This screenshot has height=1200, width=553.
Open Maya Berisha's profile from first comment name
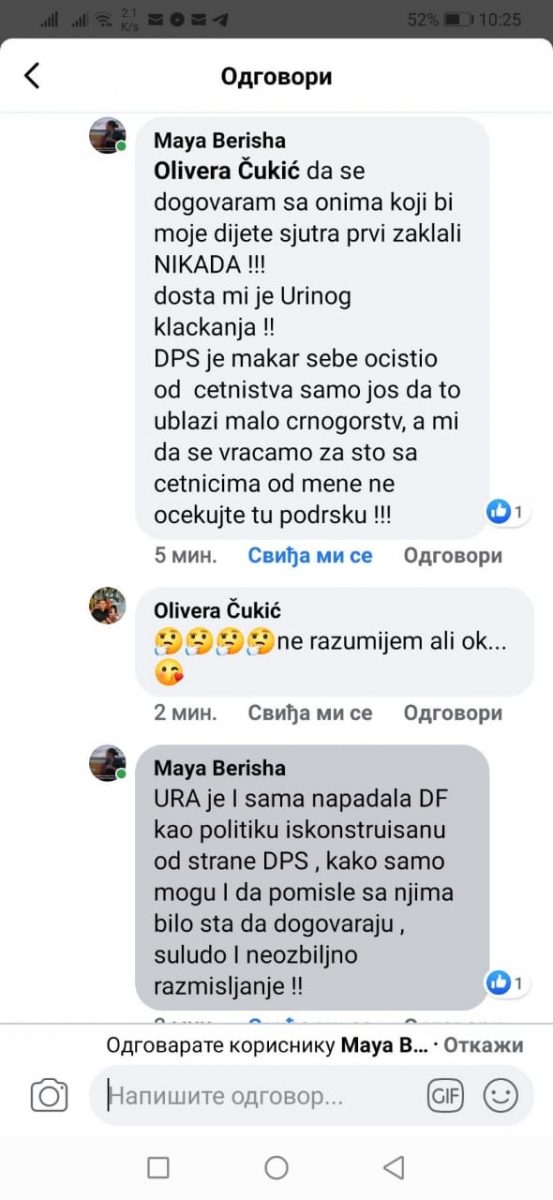coord(219,141)
